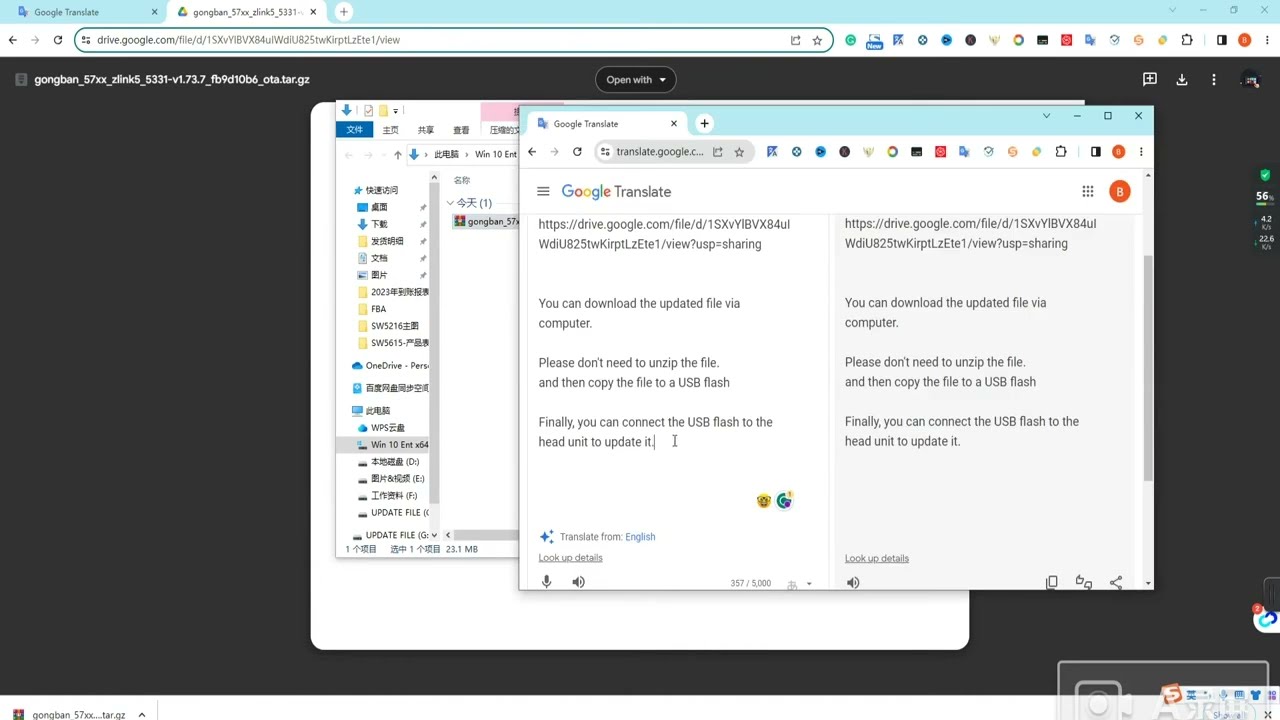The height and width of the screenshot is (720, 1280).
Task: Add a comment in Drive viewer
Action: [x=1150, y=80]
